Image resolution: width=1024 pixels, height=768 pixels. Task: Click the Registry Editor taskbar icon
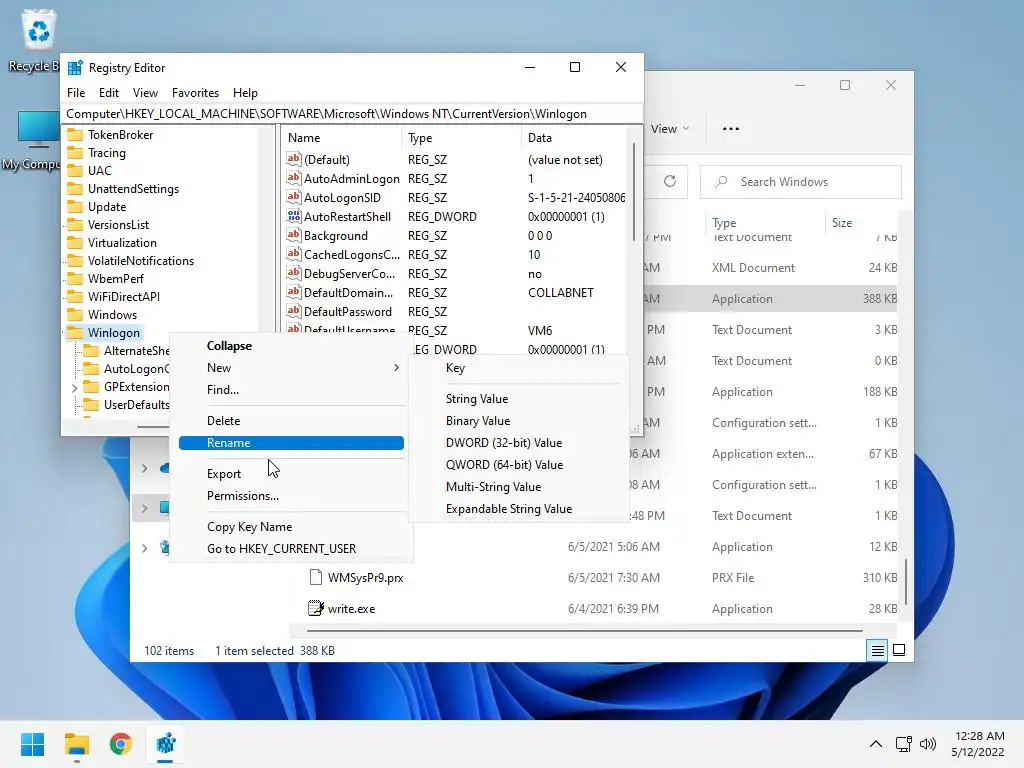pos(165,744)
